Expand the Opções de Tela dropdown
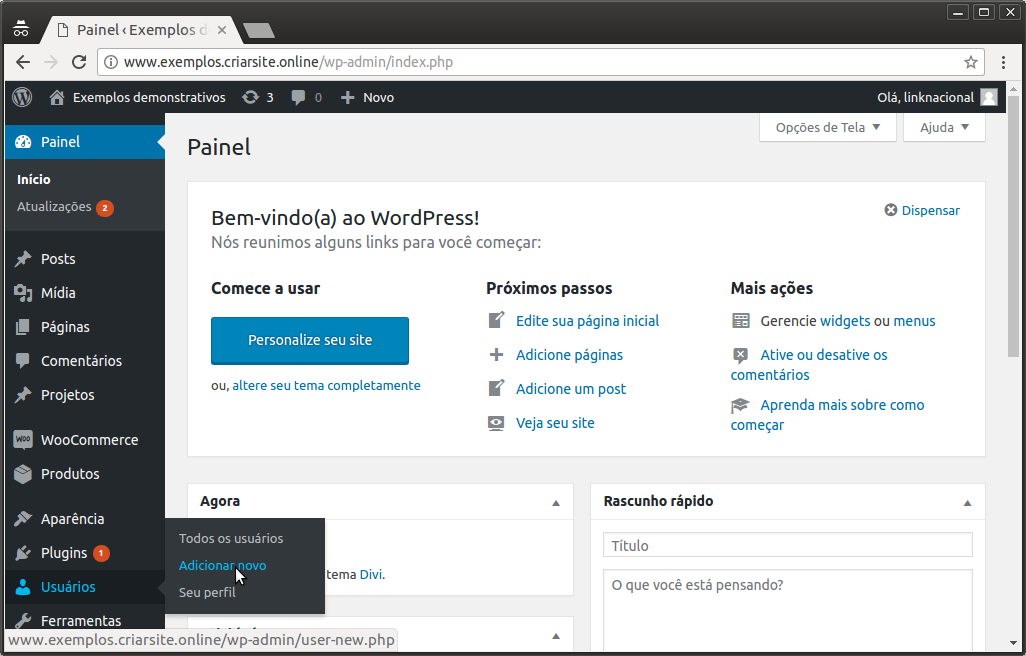 (828, 127)
